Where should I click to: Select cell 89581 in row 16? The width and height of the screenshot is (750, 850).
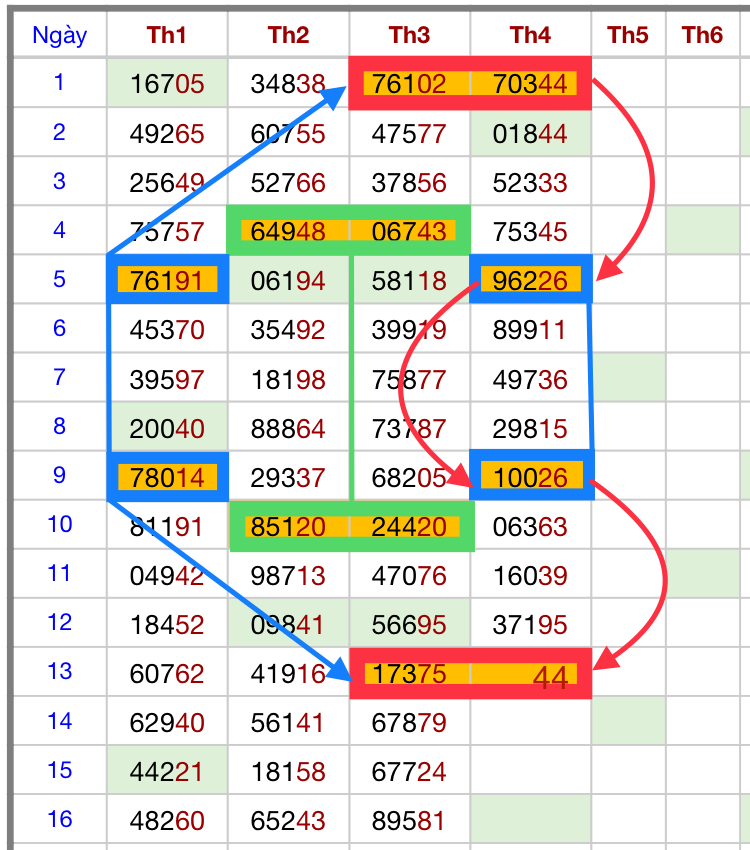[x=409, y=820]
